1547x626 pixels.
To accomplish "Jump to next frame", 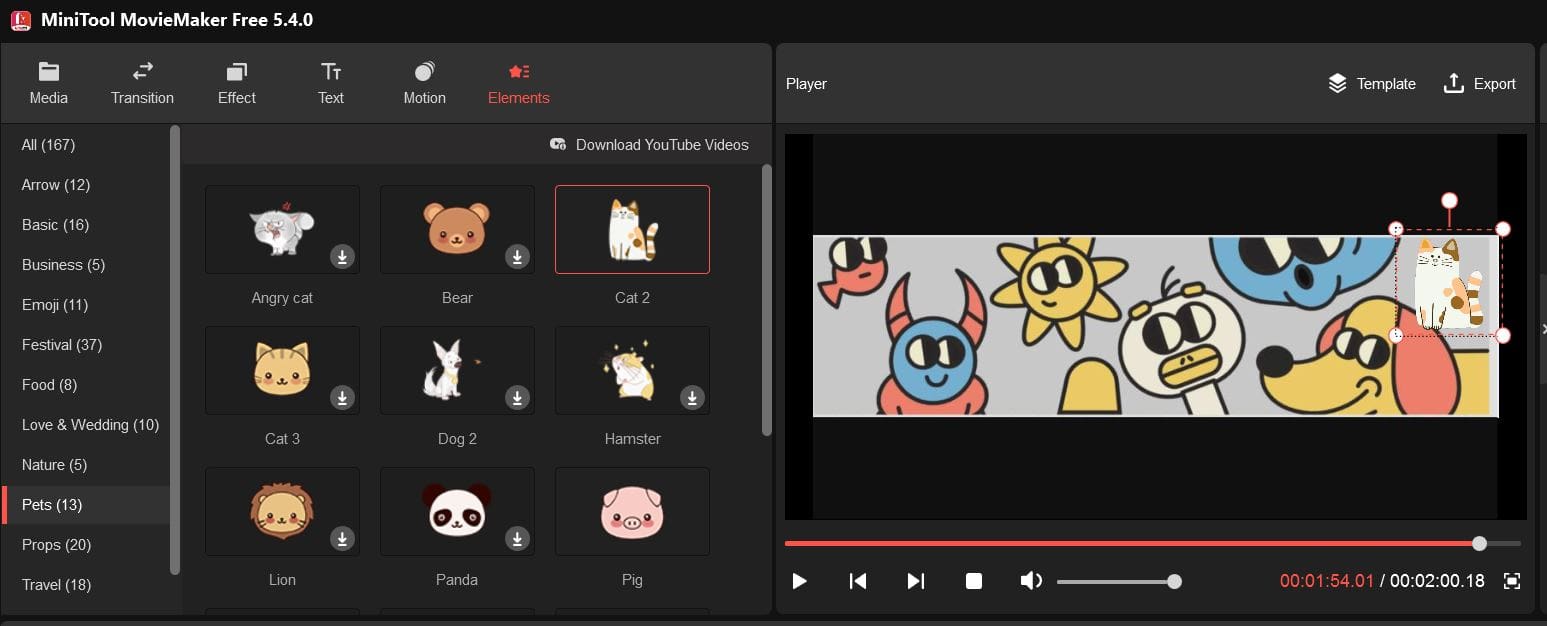I will point(915,581).
